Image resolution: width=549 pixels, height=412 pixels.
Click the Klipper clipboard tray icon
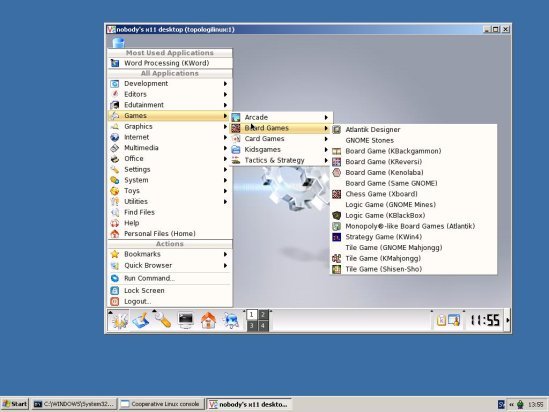point(442,320)
